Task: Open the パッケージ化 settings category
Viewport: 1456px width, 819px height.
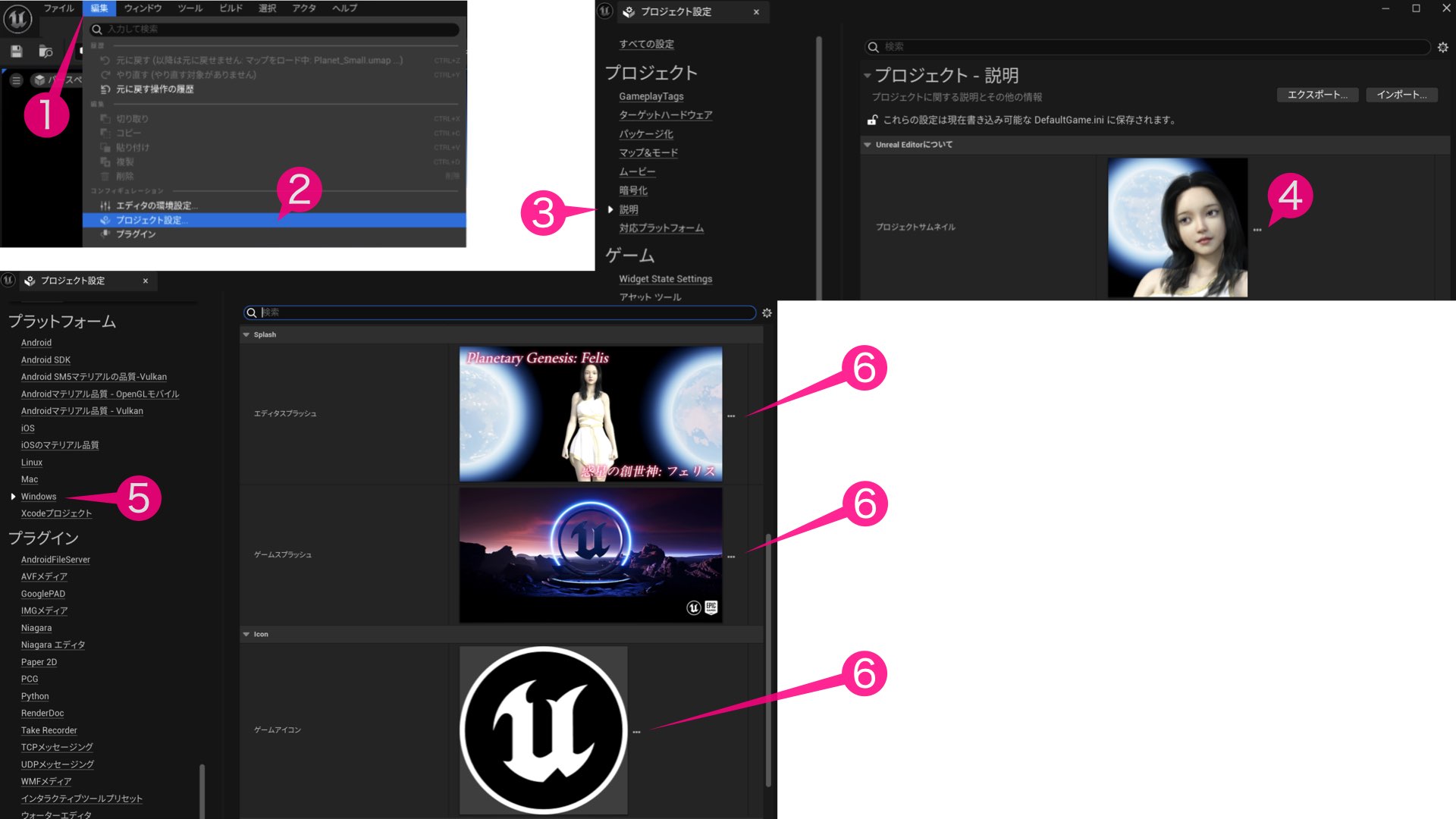Action: pyautogui.click(x=646, y=134)
